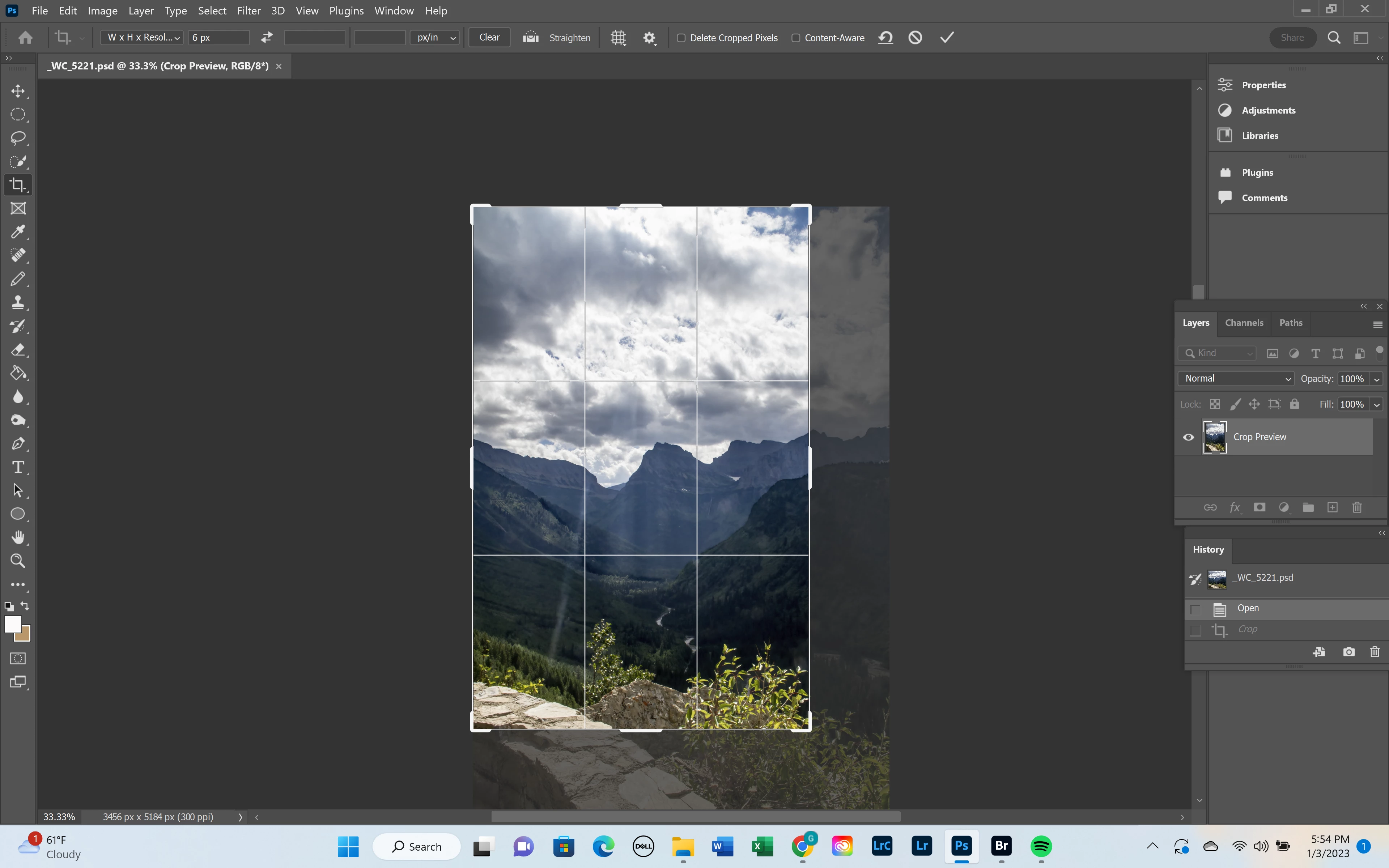Select the Eyedropper tool
This screenshot has height=868, width=1389.
(18, 232)
